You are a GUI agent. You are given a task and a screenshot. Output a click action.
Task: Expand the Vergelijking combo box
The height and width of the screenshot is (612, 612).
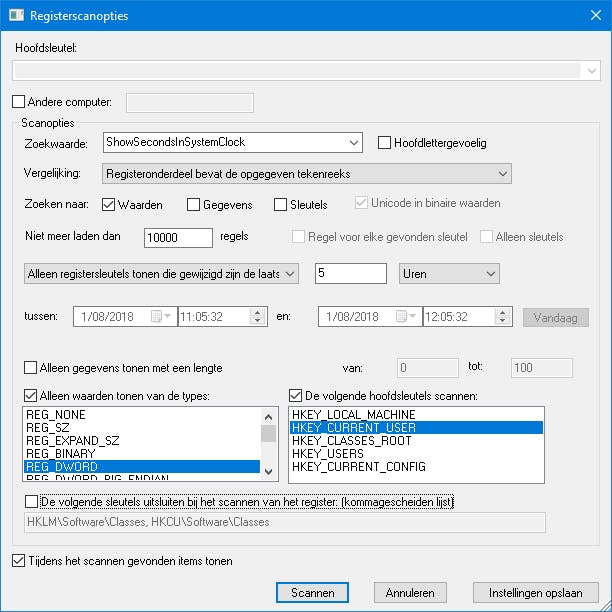pyautogui.click(x=307, y=174)
